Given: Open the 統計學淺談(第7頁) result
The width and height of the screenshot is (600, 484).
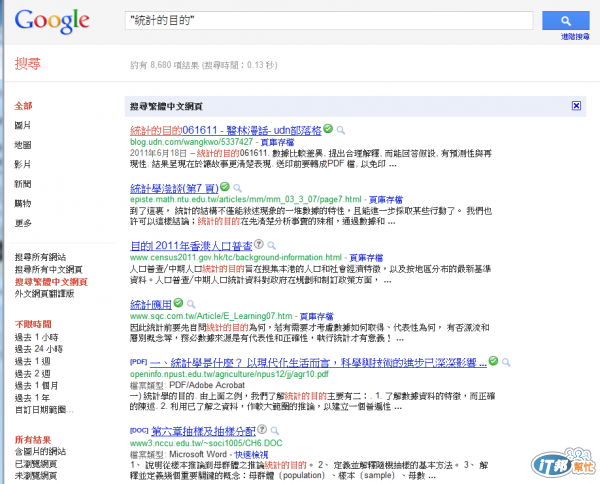Looking at the screenshot, I should point(174,188).
